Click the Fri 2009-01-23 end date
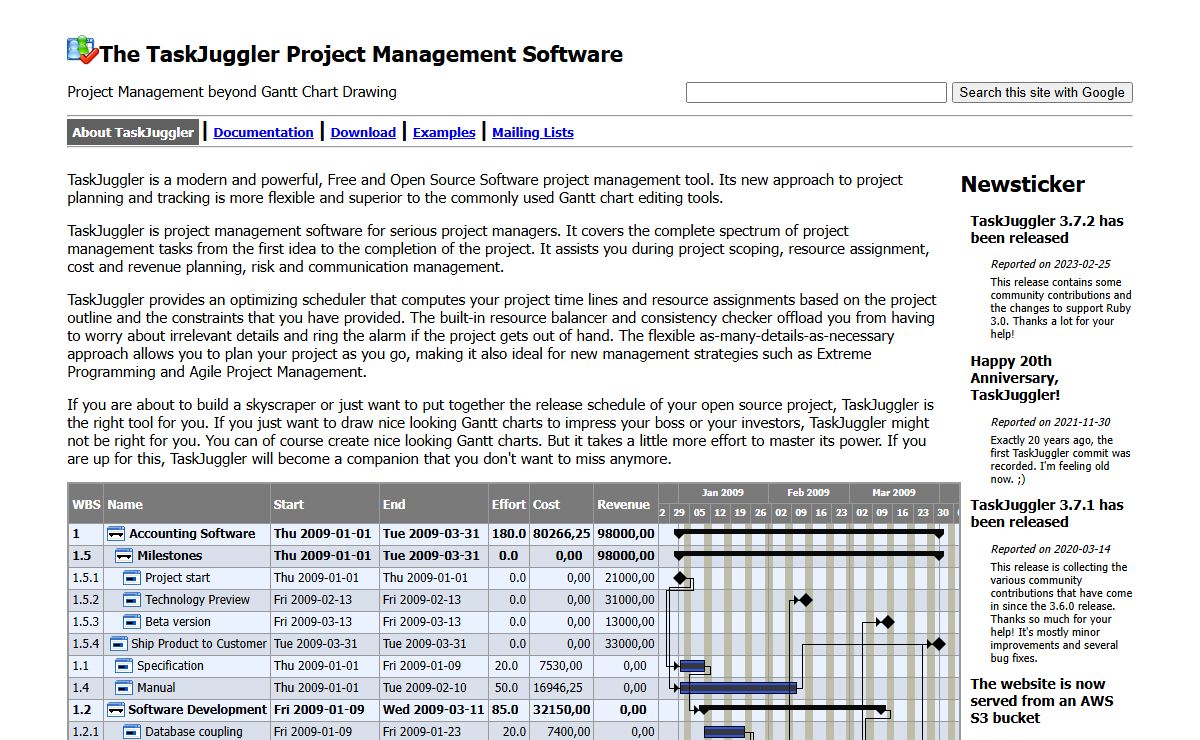This screenshot has width=1200, height=740. [x=422, y=732]
